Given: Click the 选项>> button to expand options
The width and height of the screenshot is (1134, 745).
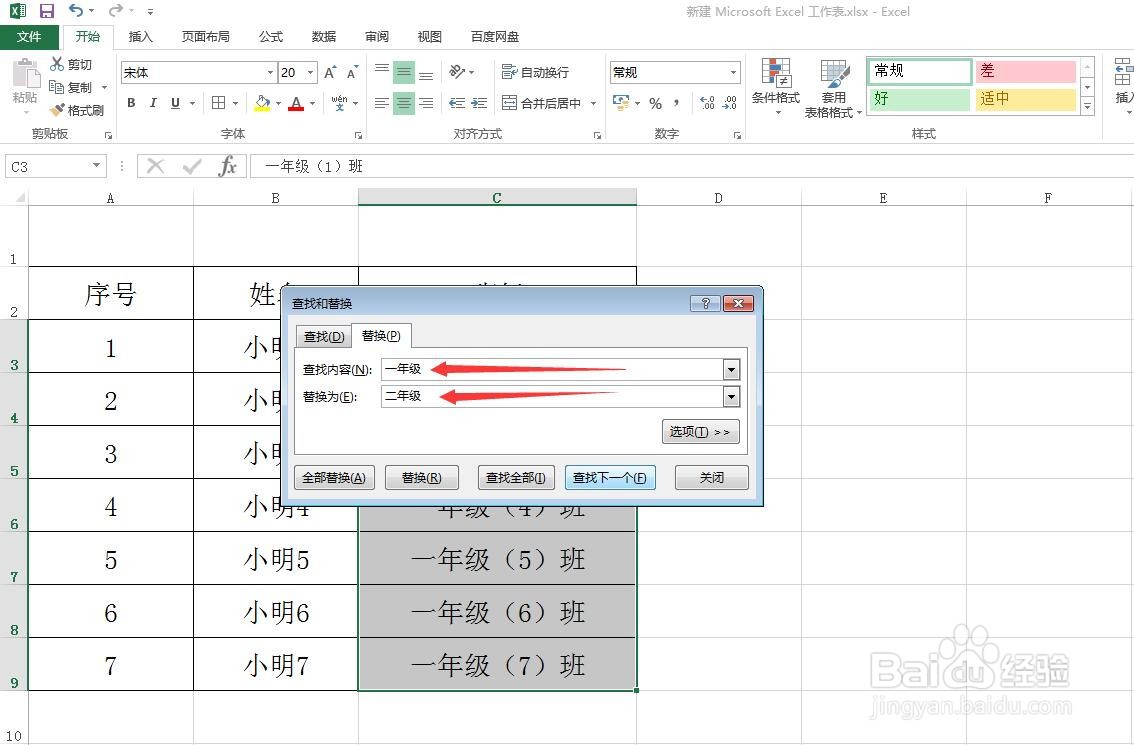Looking at the screenshot, I should pyautogui.click(x=701, y=431).
